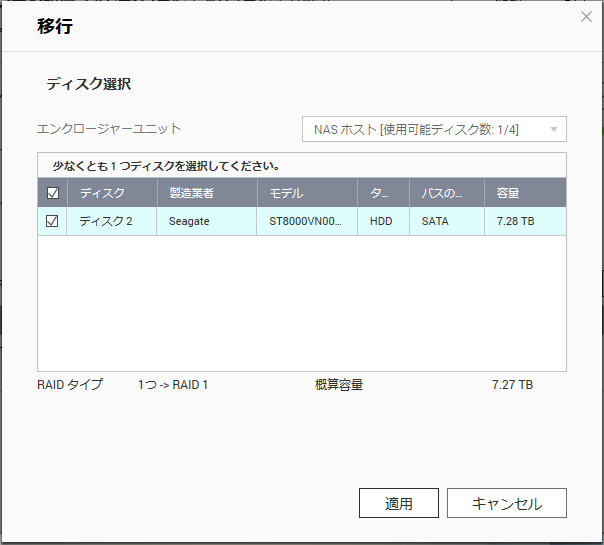Toggle the select-all checkbox in table header

point(52,193)
